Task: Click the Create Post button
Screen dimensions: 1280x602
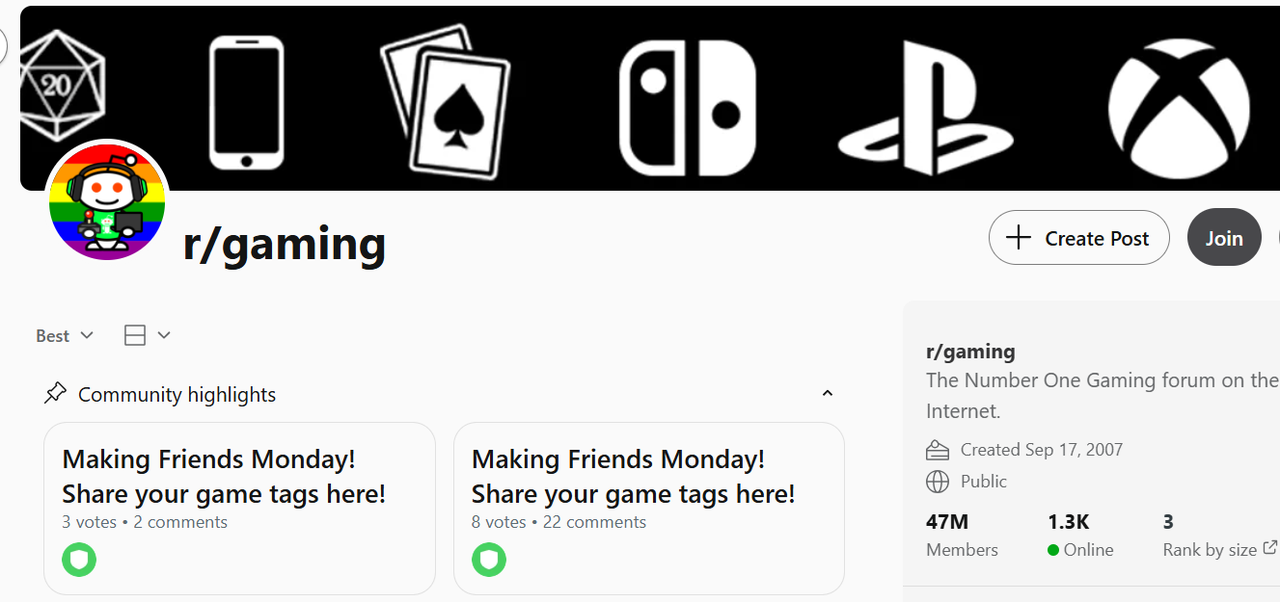Action: coord(1078,238)
